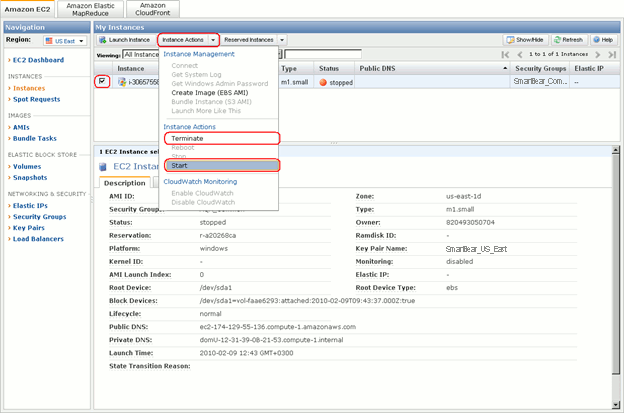Select Start from the menu
This screenshot has width=625, height=414.
(x=222, y=165)
